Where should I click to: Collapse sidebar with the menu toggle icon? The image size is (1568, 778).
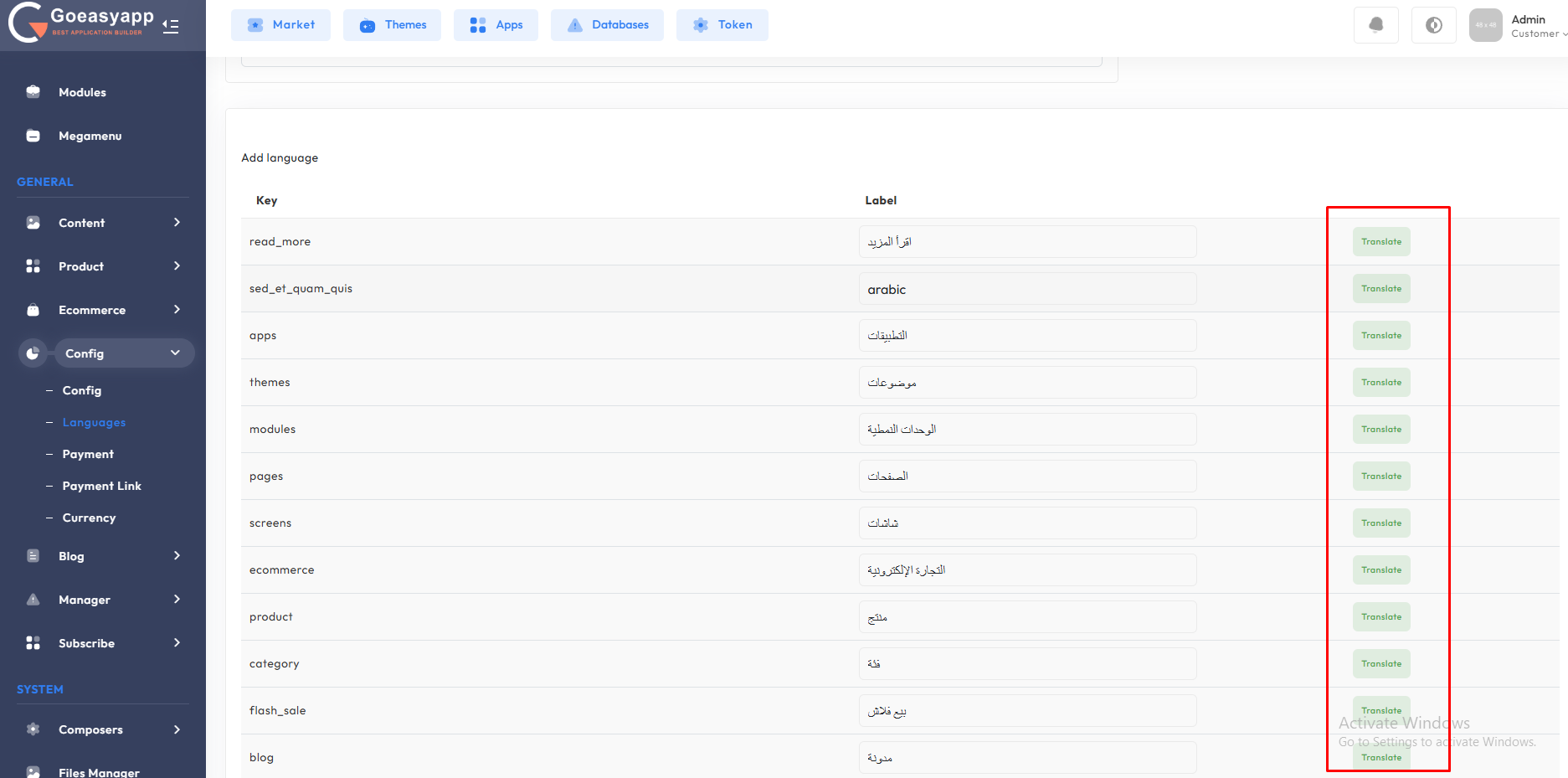pos(171,26)
